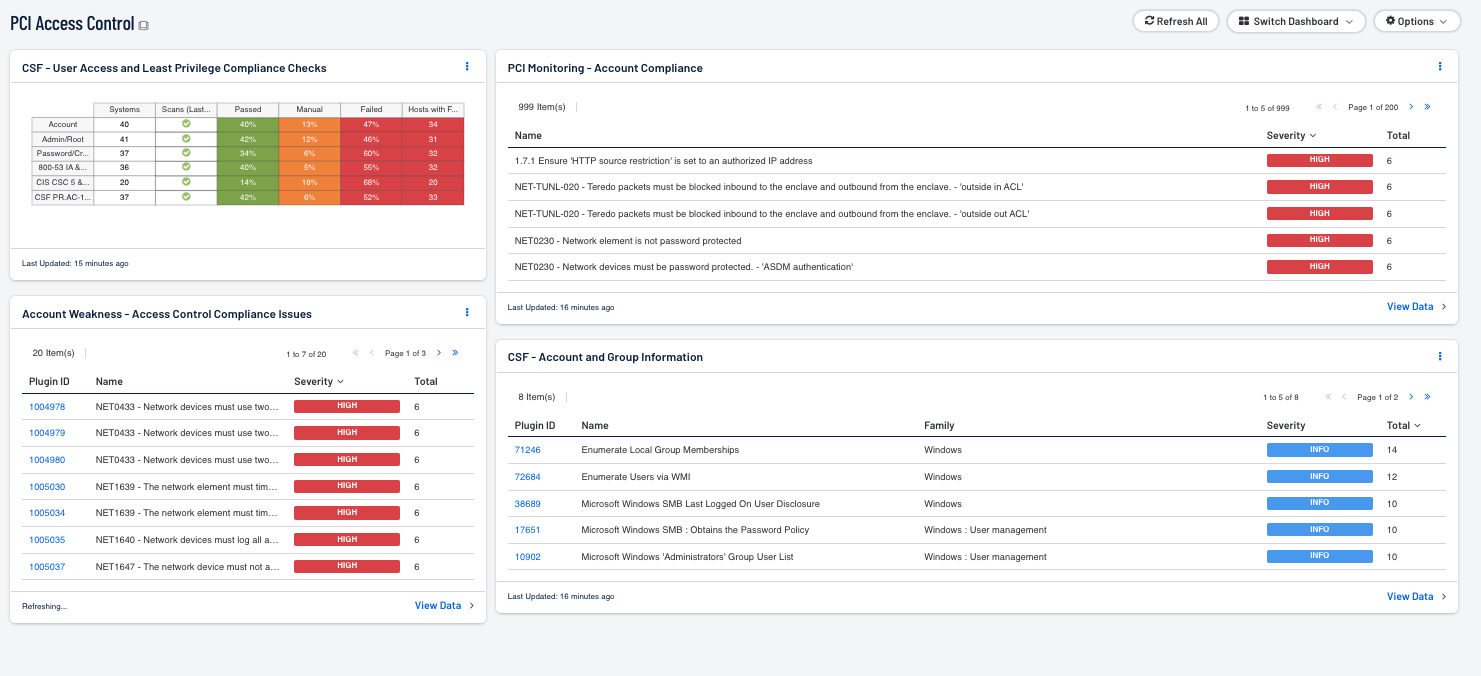Image resolution: width=1481 pixels, height=676 pixels.
Task: Jump to first page in Account Weakness panel
Action: coord(355,353)
